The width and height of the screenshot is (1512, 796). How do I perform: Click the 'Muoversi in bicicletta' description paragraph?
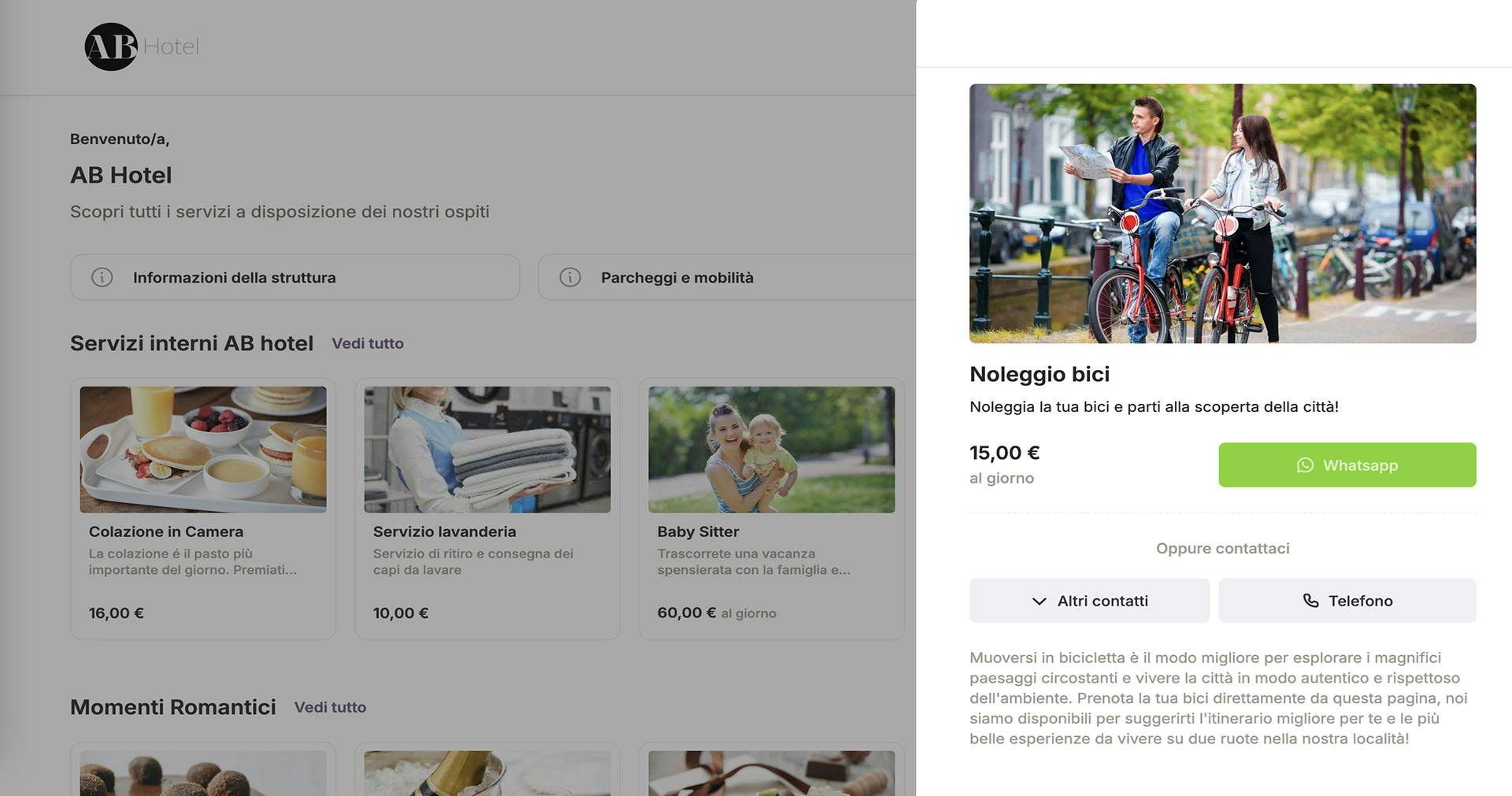(1219, 698)
